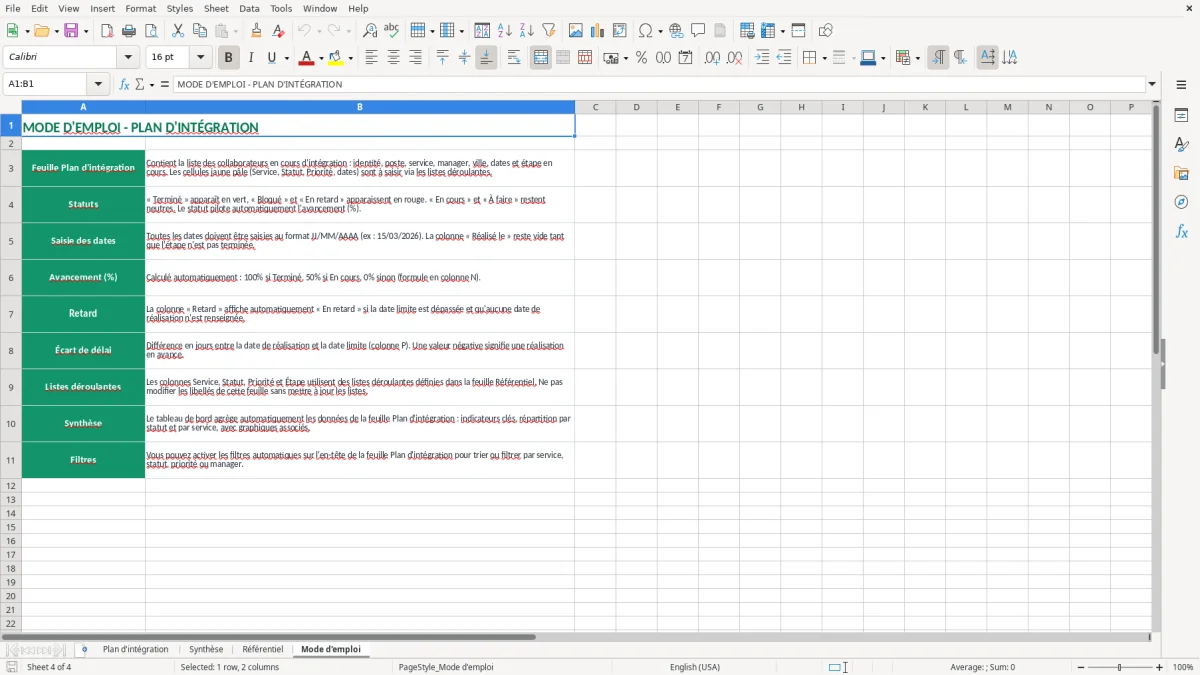Clear direct formatting icon
The width and height of the screenshot is (1200, 675).
[278, 31]
